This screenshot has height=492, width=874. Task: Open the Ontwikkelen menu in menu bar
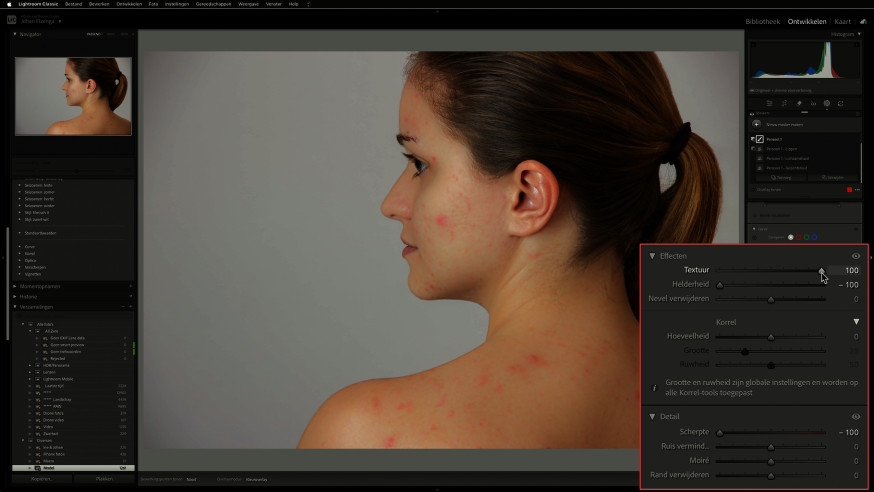(x=129, y=4)
